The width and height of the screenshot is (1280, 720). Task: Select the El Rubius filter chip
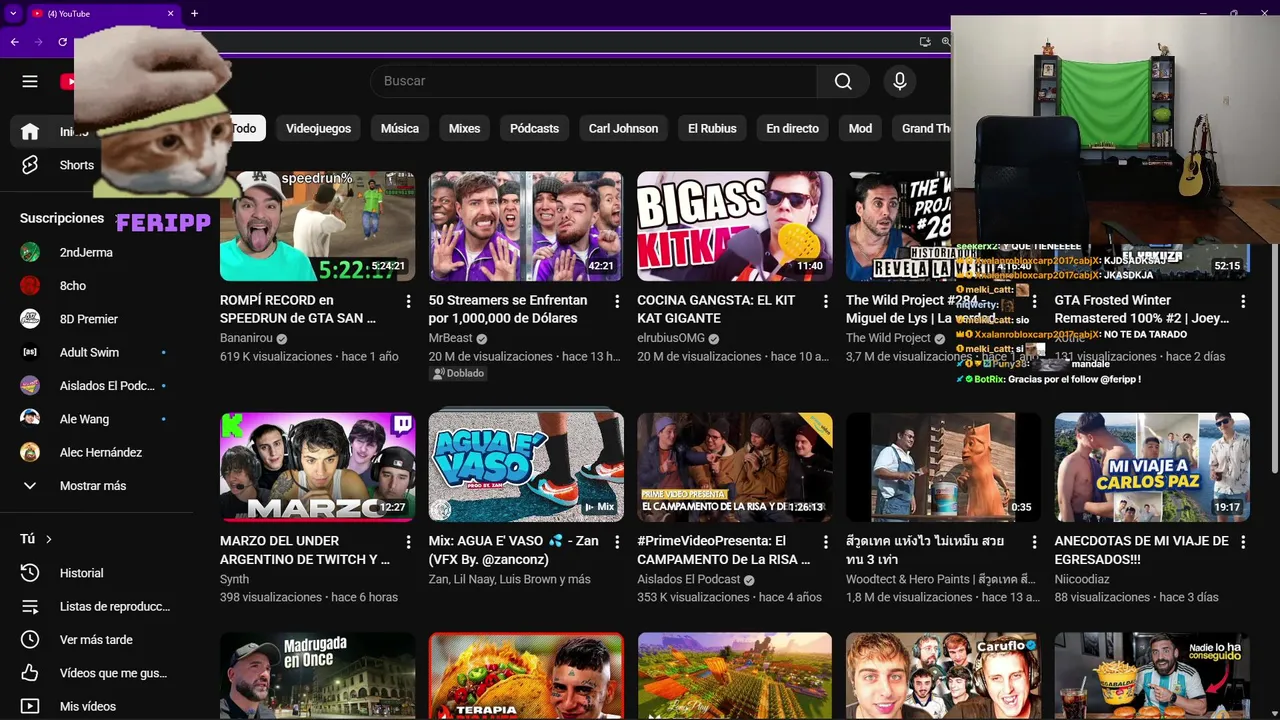click(712, 128)
